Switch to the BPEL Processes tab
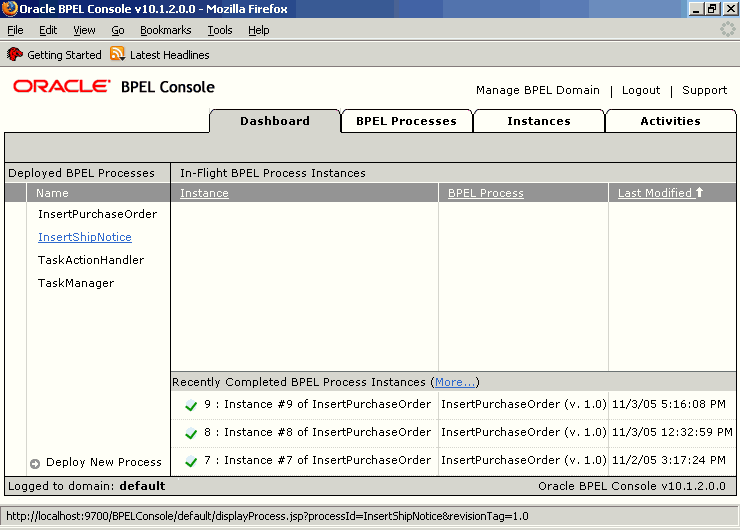This screenshot has height=530, width=740. pyautogui.click(x=406, y=121)
